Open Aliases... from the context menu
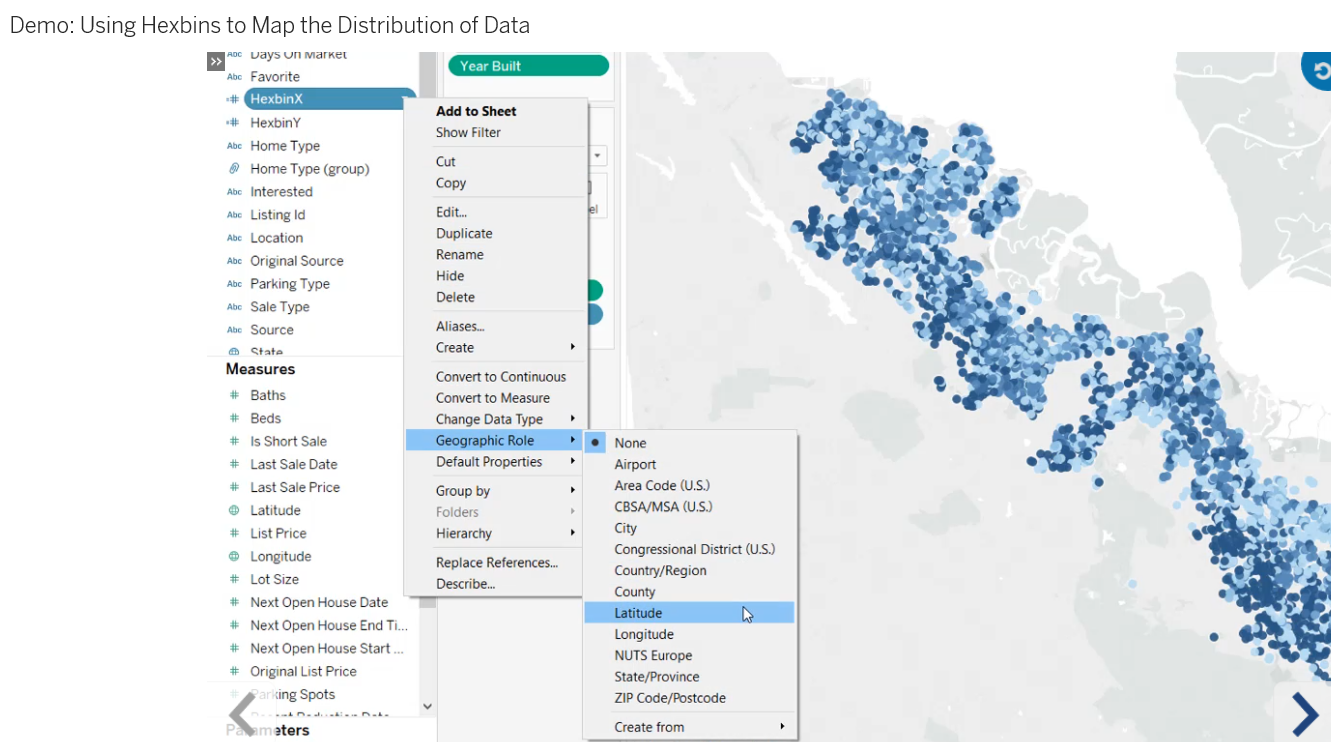Viewport: 1331px width, 742px height. [495, 326]
